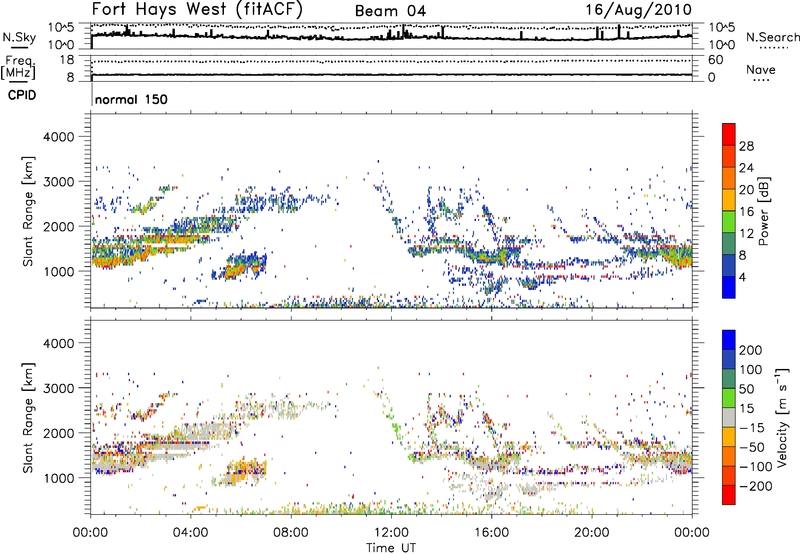Click the '1000' tick in the velocity panel

coord(59,478)
